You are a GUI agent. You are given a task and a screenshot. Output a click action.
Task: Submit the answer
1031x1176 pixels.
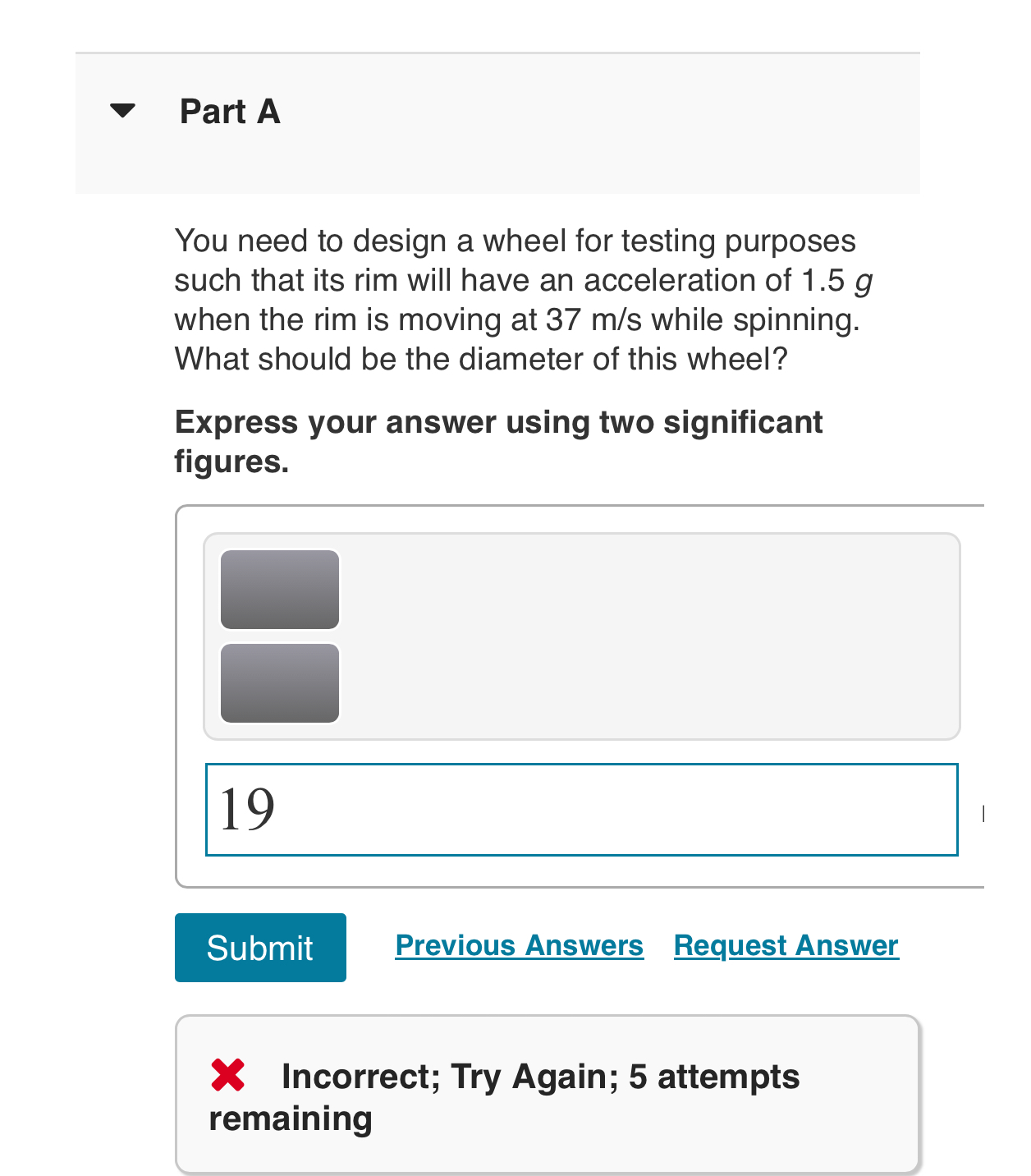[x=260, y=947]
